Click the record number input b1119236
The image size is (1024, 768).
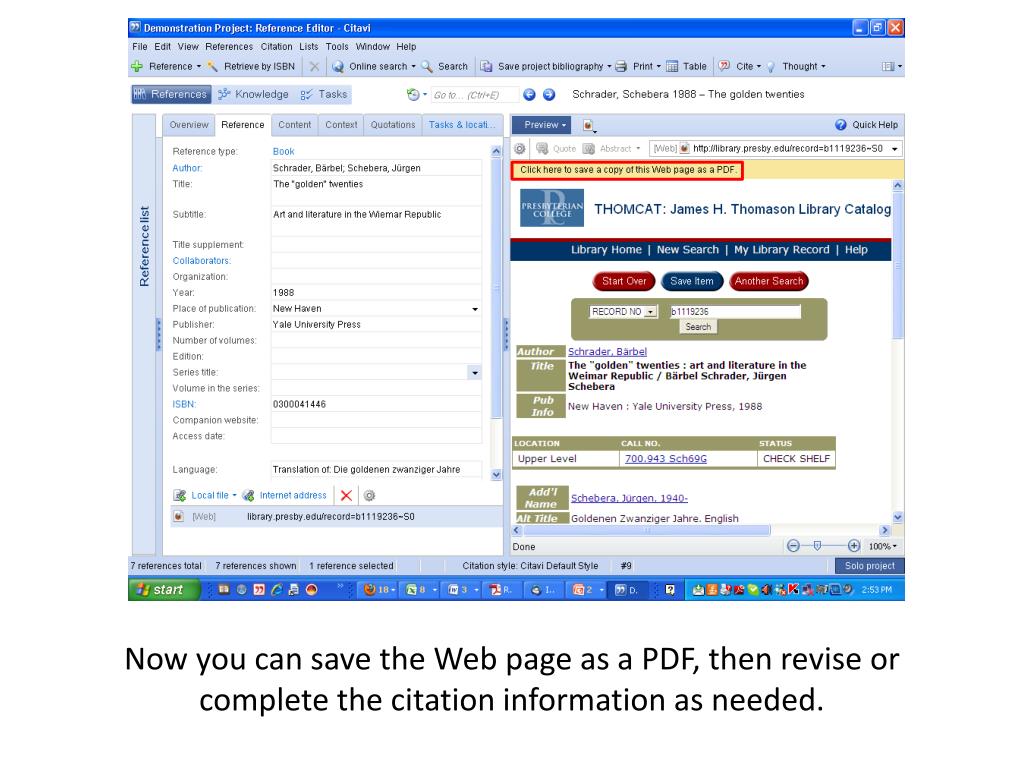(x=735, y=312)
